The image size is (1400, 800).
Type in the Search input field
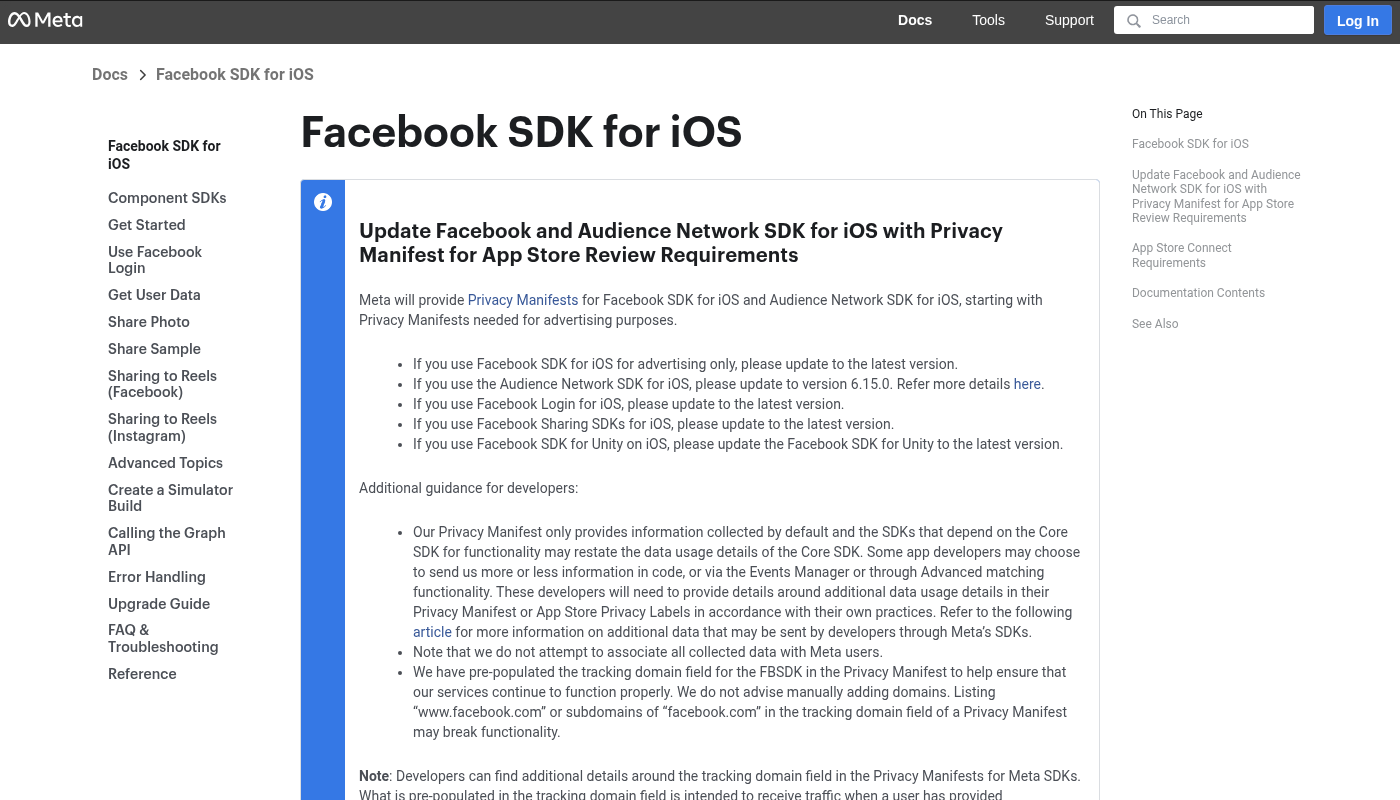point(1225,20)
